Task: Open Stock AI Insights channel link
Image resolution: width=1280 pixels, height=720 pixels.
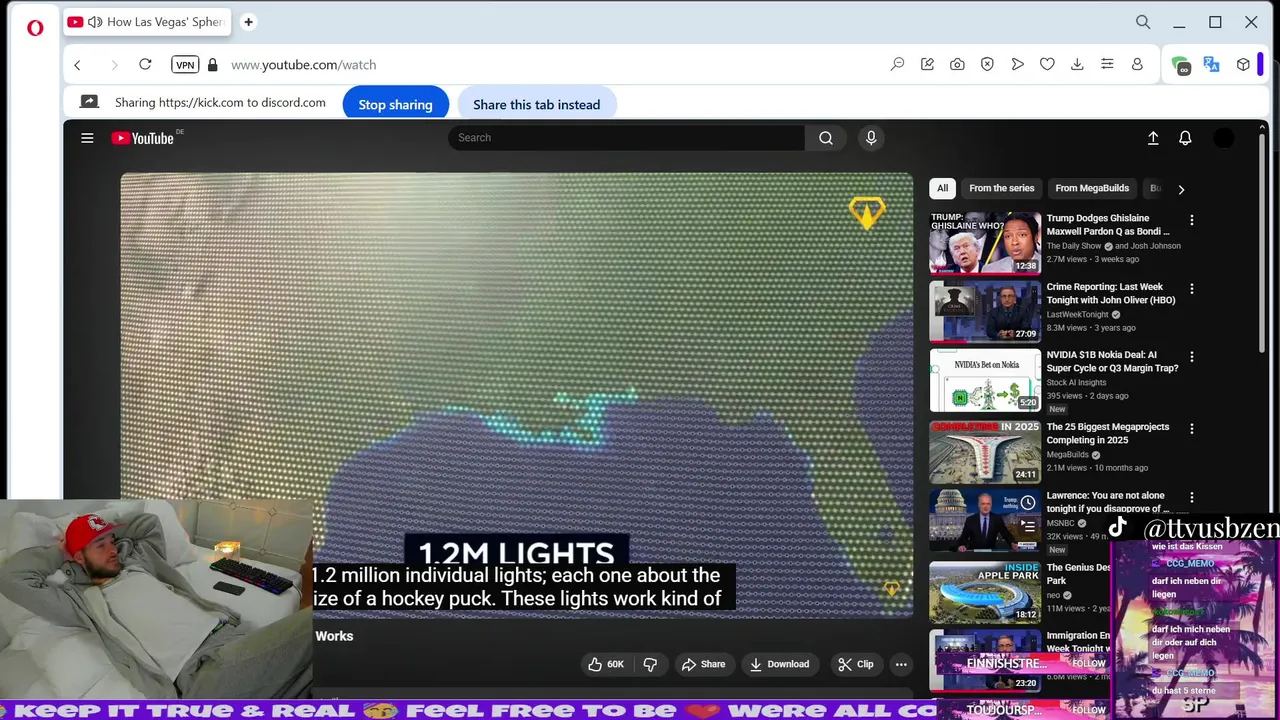Action: click(1077, 382)
